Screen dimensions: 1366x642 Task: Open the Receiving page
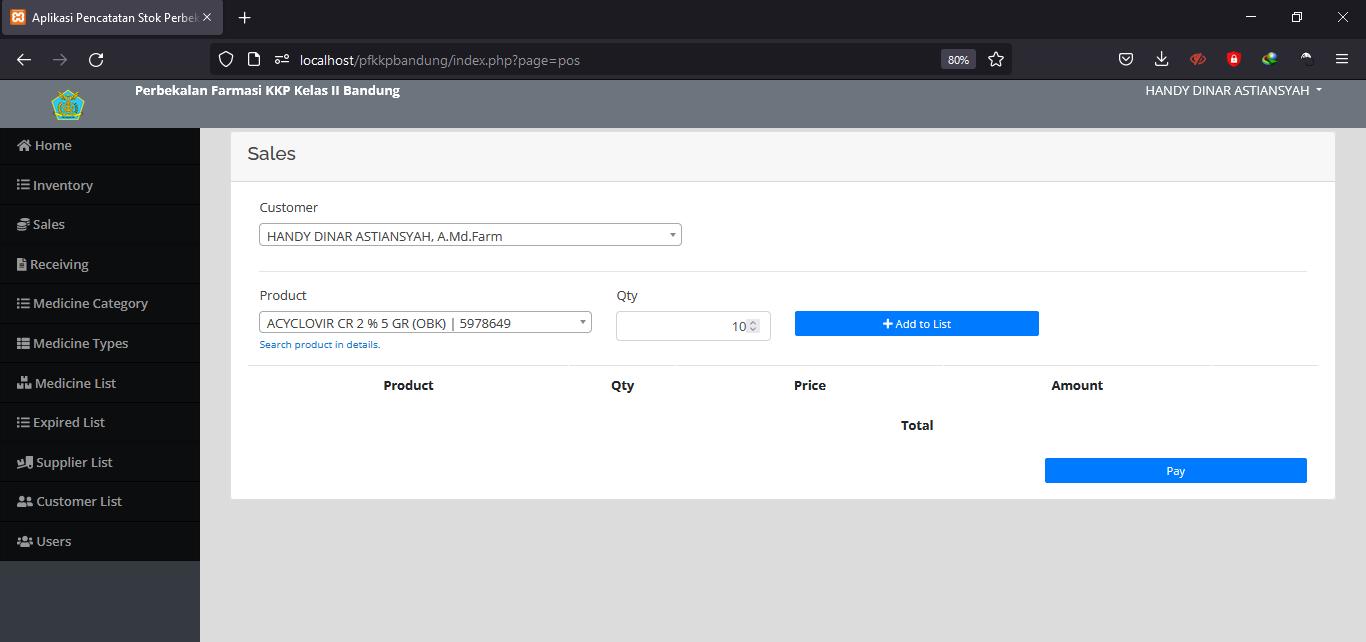[x=100, y=264]
